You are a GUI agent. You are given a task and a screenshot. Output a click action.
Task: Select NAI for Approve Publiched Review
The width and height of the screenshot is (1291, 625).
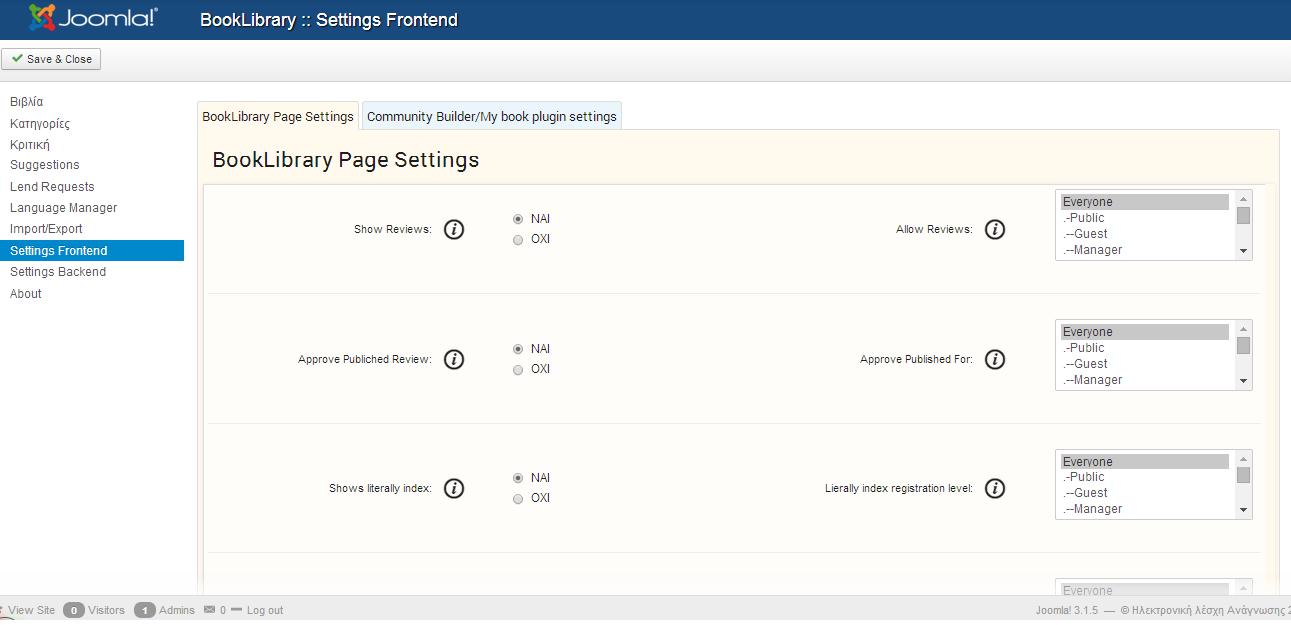click(518, 349)
